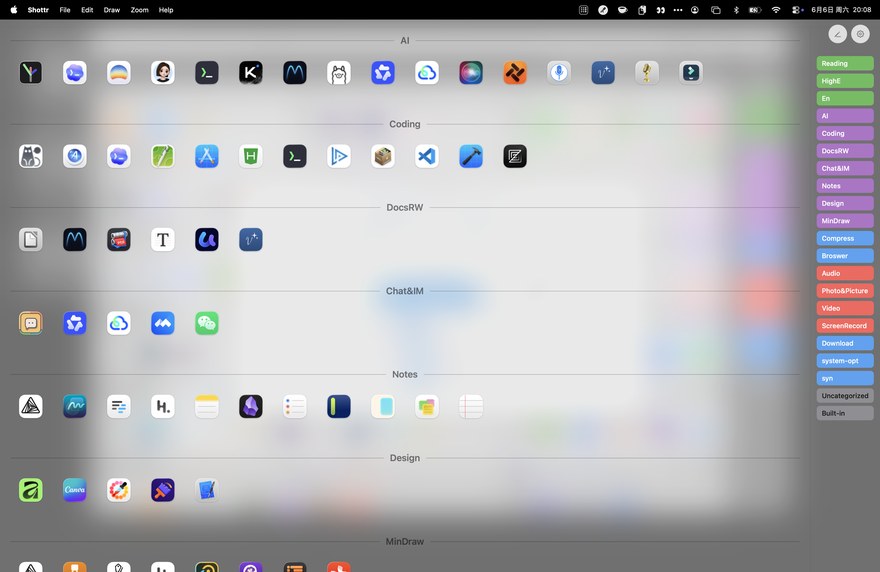This screenshot has height=572, width=880.
Task: Open the orange chat bubble app in Chat&IM
Action: [x=30, y=323]
